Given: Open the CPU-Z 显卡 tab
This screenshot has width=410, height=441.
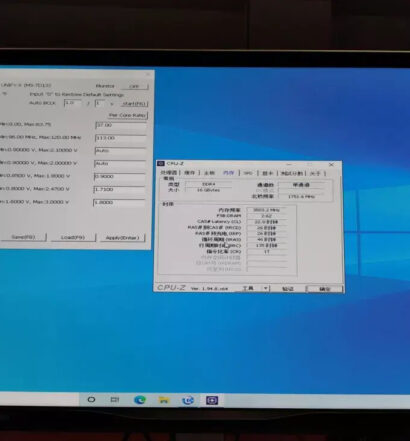Looking at the screenshot, I should tap(267, 173).
